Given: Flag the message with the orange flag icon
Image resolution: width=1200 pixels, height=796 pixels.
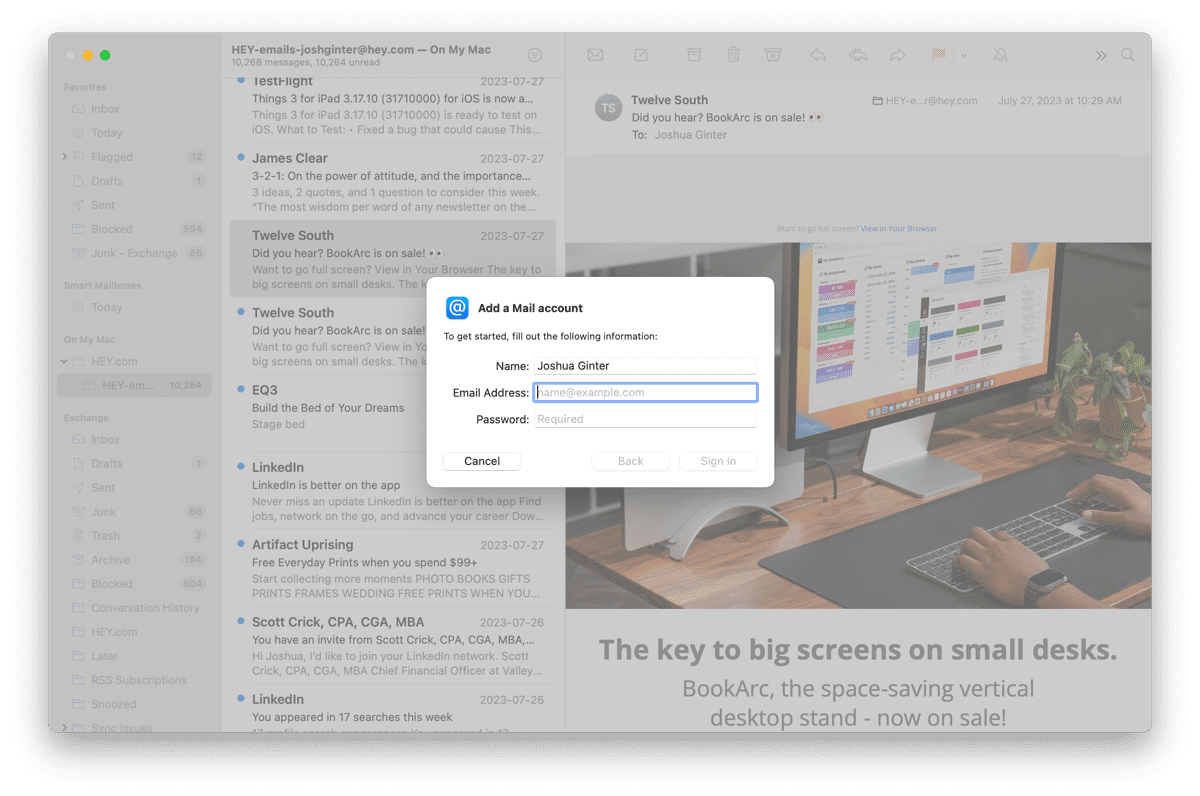Looking at the screenshot, I should click(938, 55).
